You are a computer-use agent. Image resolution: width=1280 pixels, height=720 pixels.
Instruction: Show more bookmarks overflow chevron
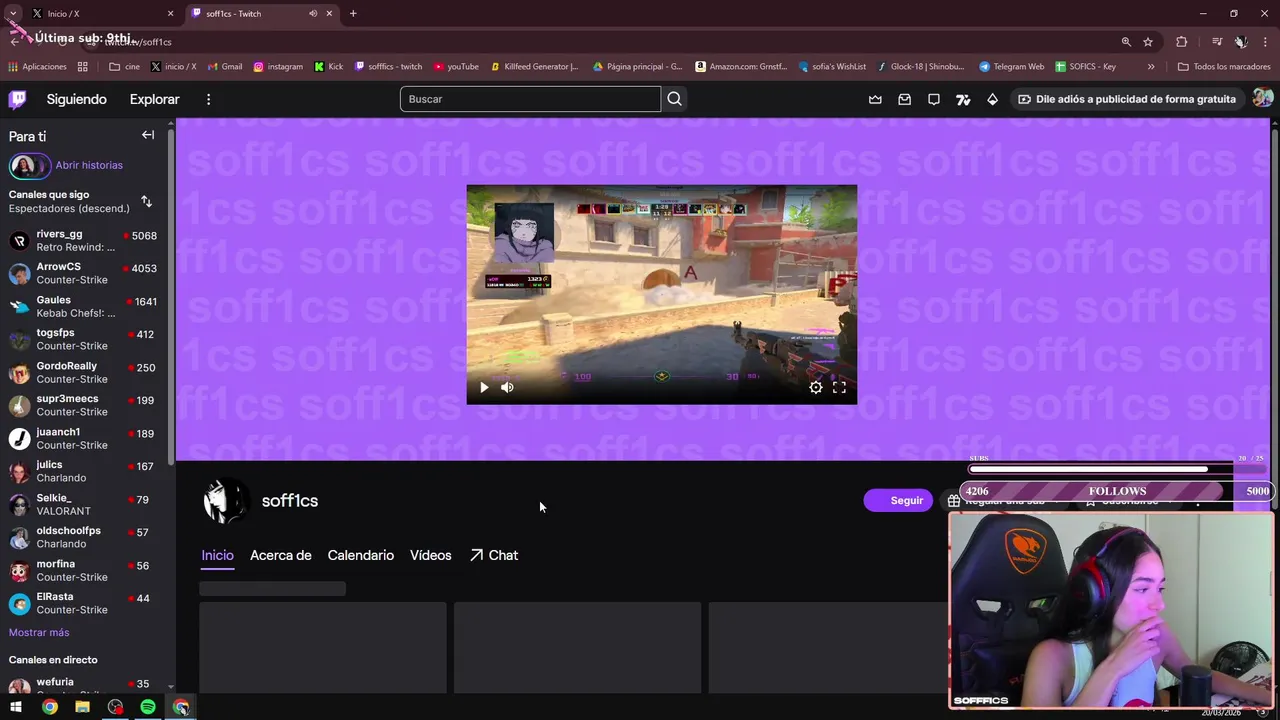[x=1151, y=67]
